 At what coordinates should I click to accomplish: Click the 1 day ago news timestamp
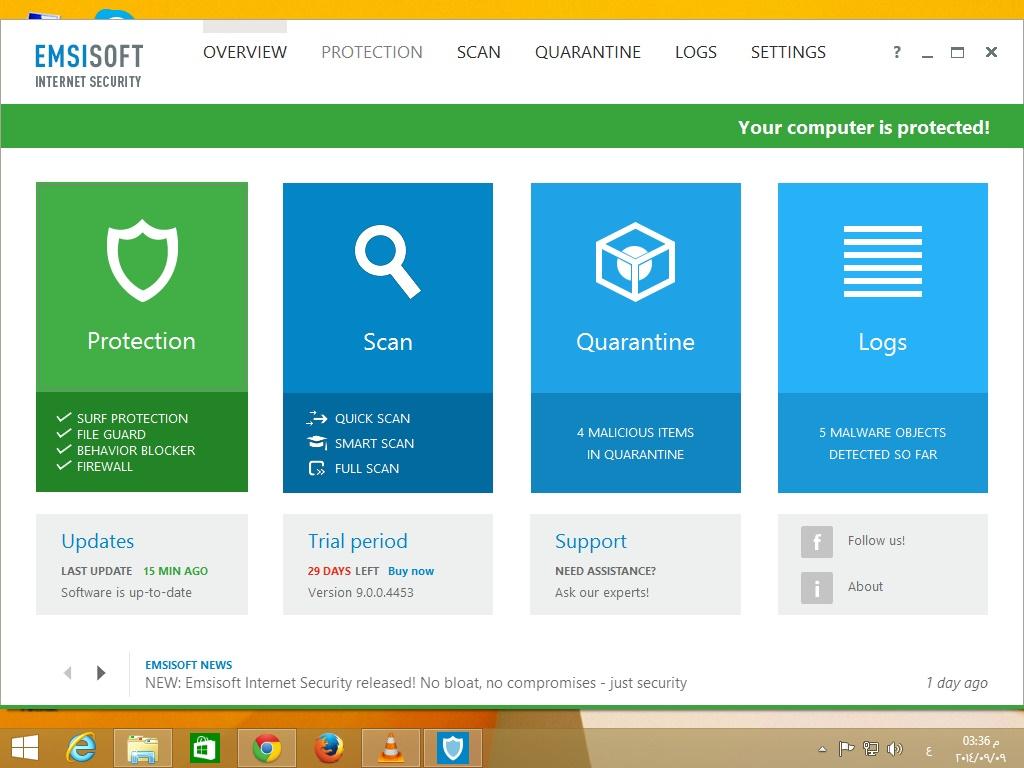957,683
